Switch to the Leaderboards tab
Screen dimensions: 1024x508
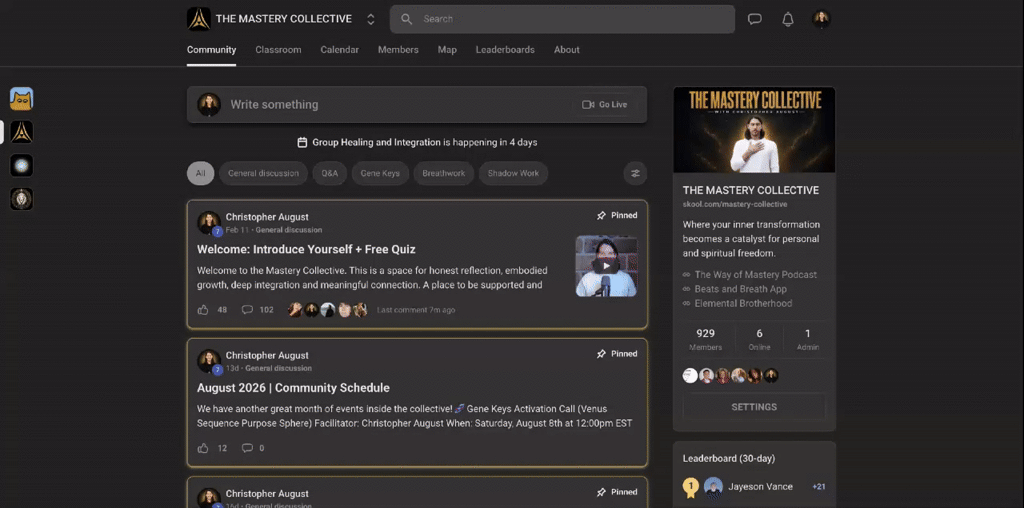click(505, 50)
